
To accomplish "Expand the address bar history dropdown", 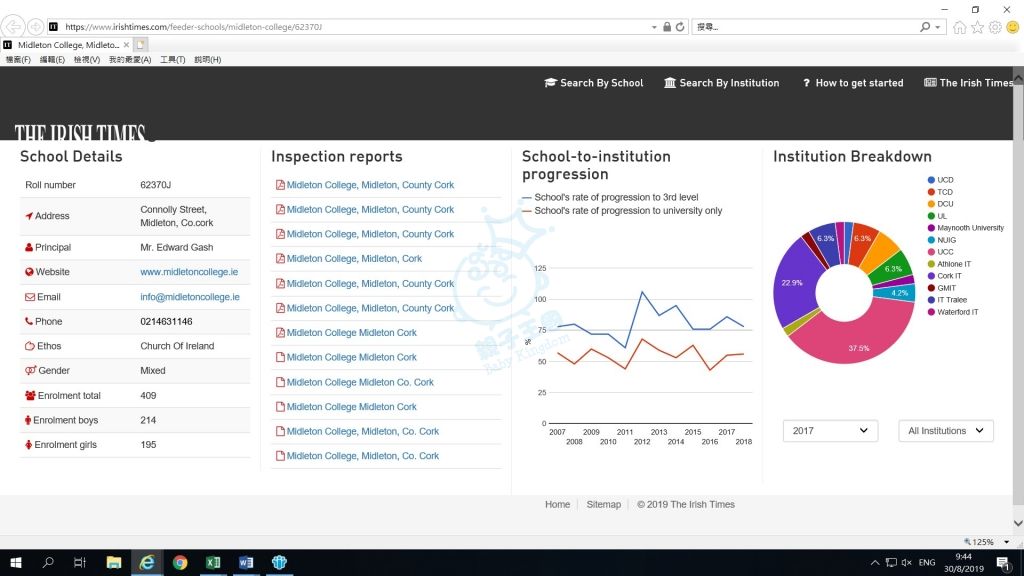I will coord(654,27).
